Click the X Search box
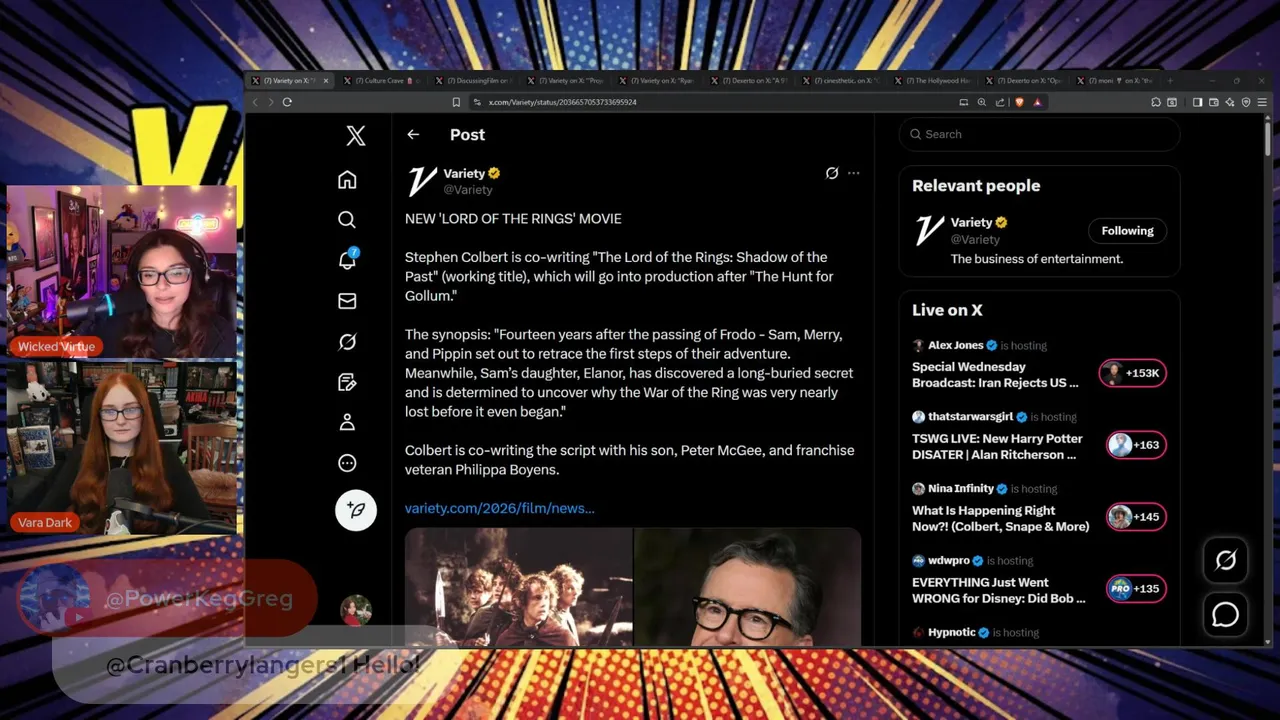This screenshot has width=1280, height=720. pos(1039,134)
